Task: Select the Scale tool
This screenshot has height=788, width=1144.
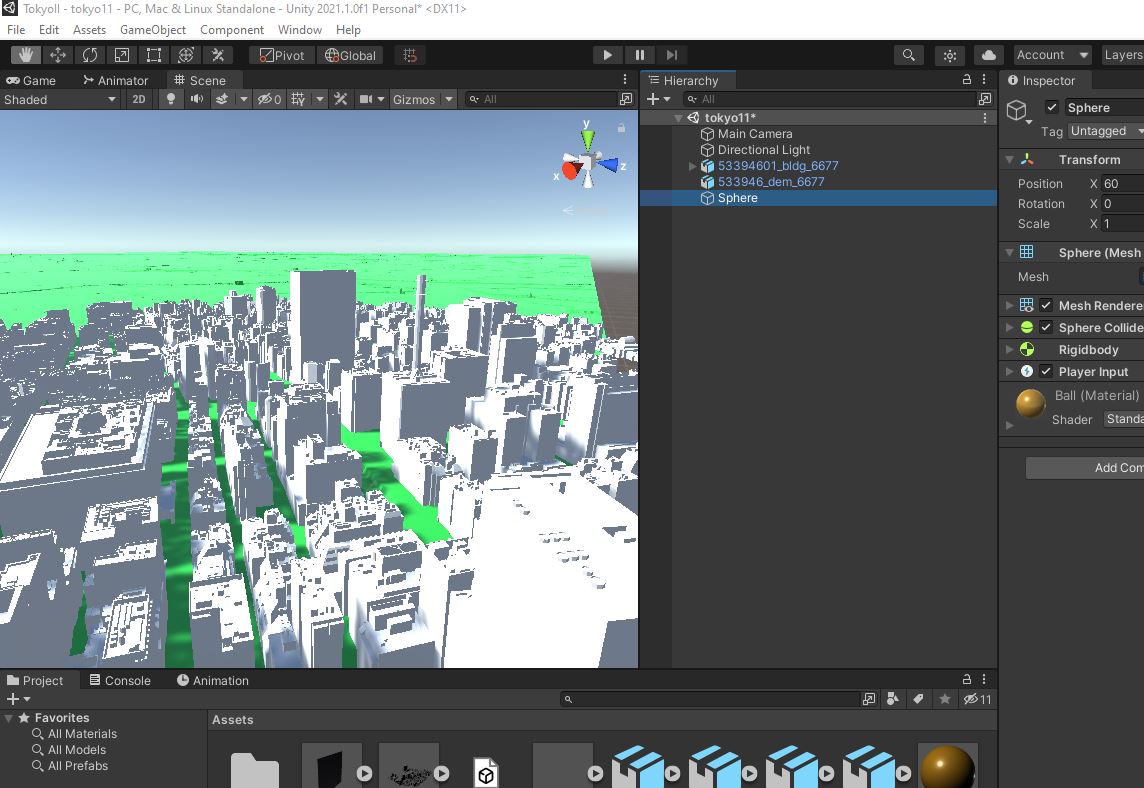Action: [121, 55]
